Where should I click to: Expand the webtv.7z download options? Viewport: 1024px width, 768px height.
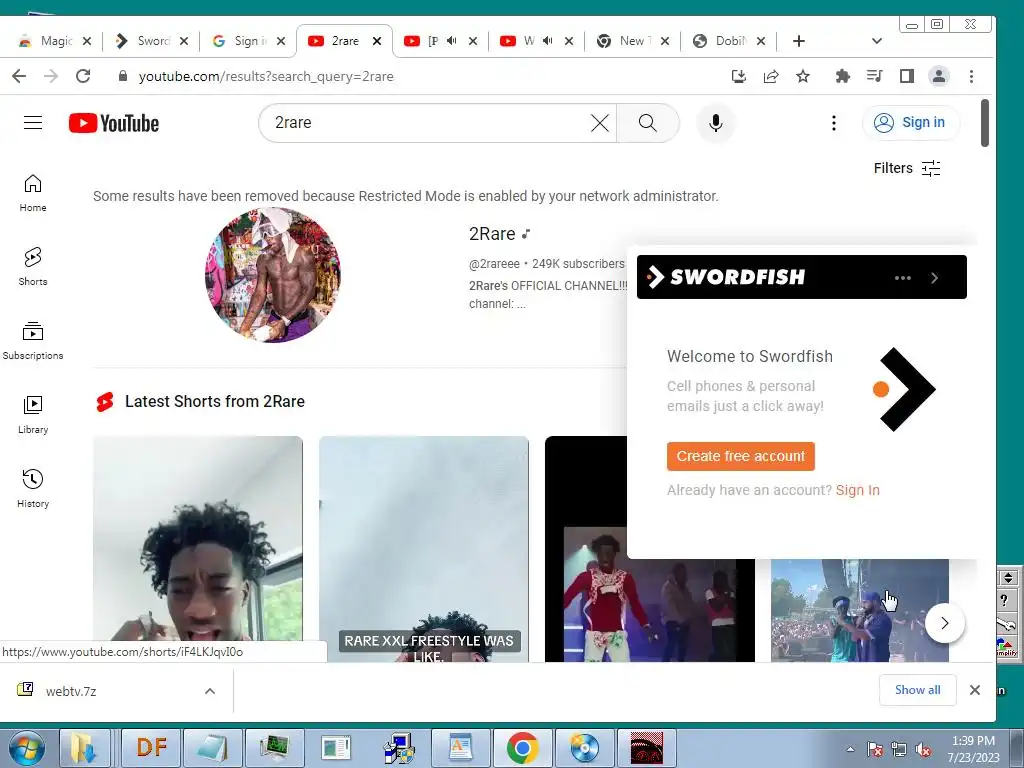click(x=210, y=691)
